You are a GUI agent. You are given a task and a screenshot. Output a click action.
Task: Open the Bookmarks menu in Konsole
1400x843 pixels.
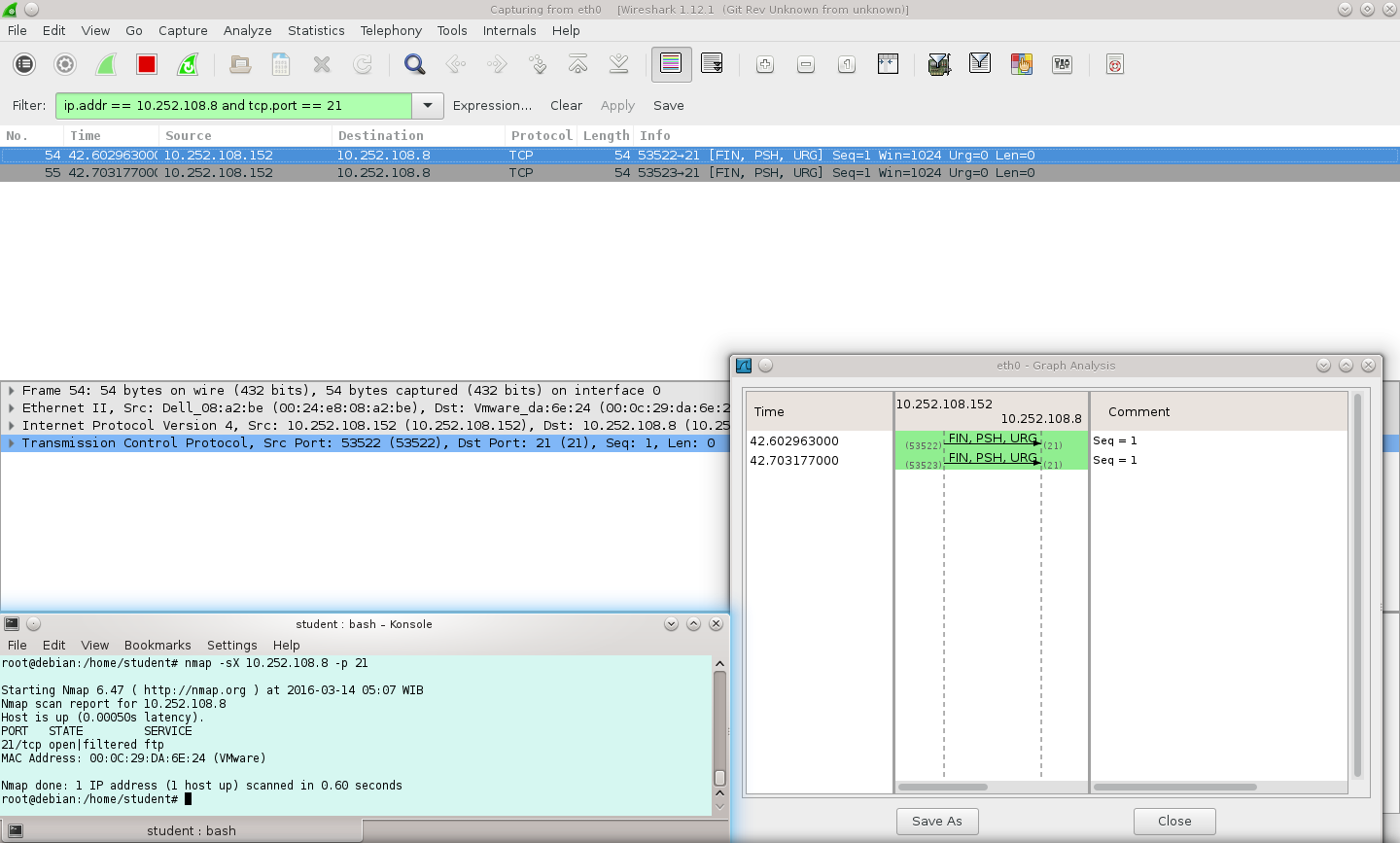[157, 645]
